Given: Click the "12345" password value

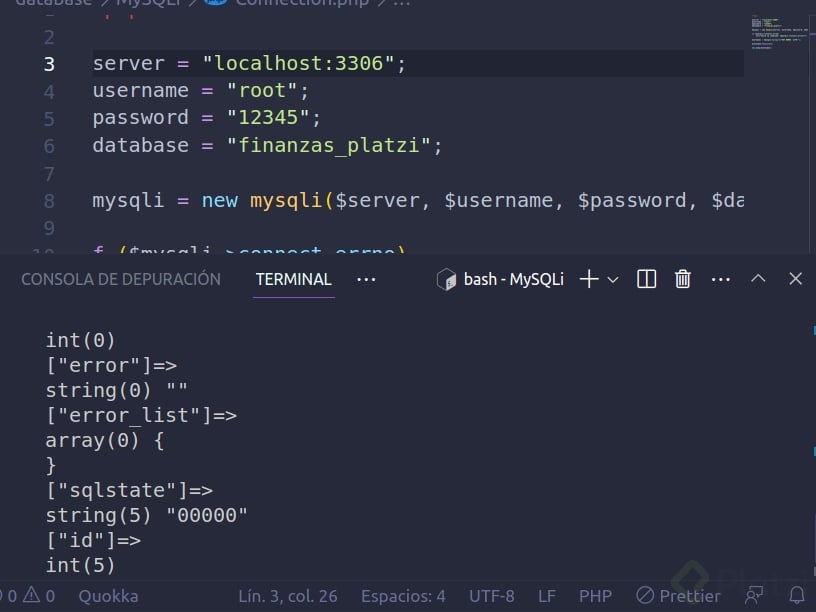Looking at the screenshot, I should pos(269,118).
